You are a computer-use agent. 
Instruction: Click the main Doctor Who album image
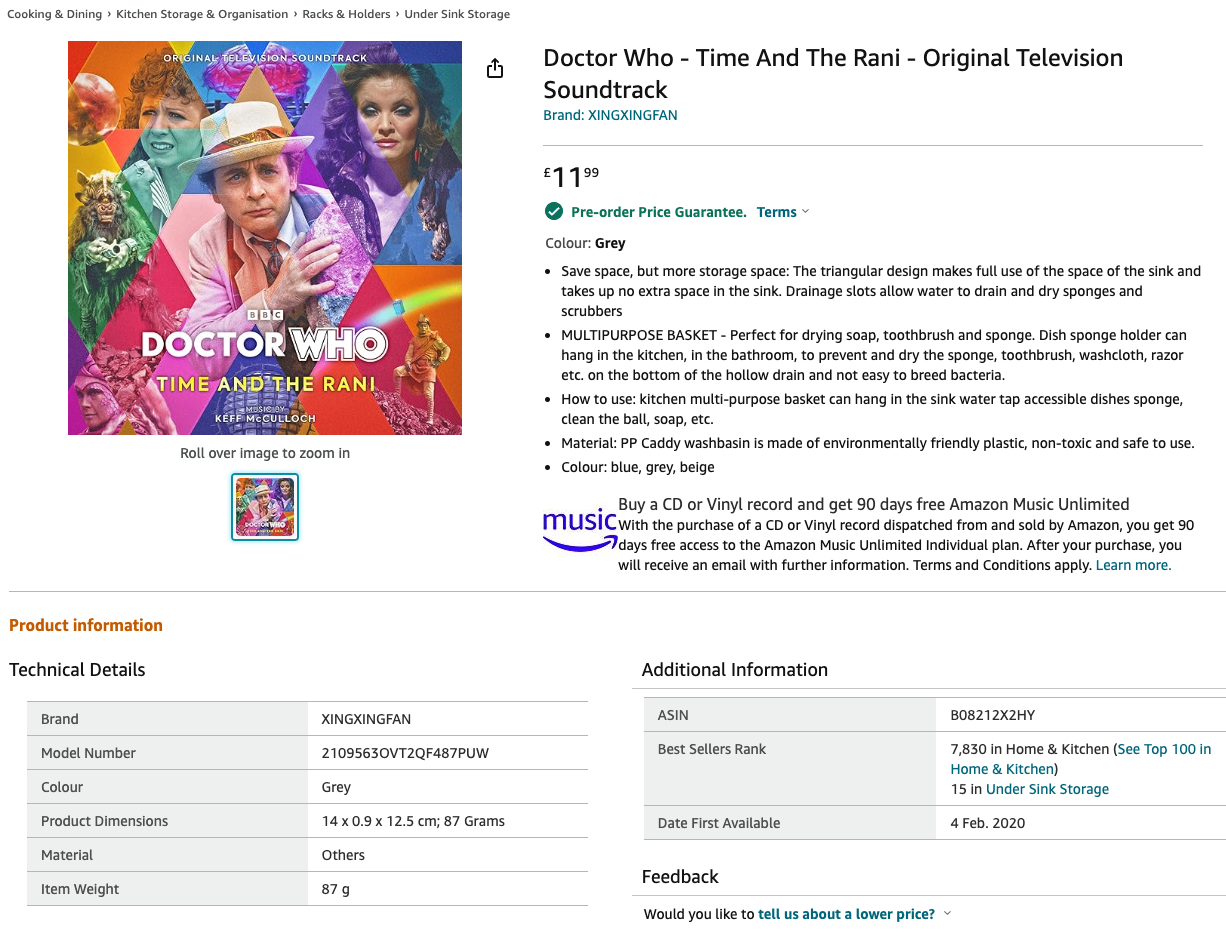tap(265, 238)
